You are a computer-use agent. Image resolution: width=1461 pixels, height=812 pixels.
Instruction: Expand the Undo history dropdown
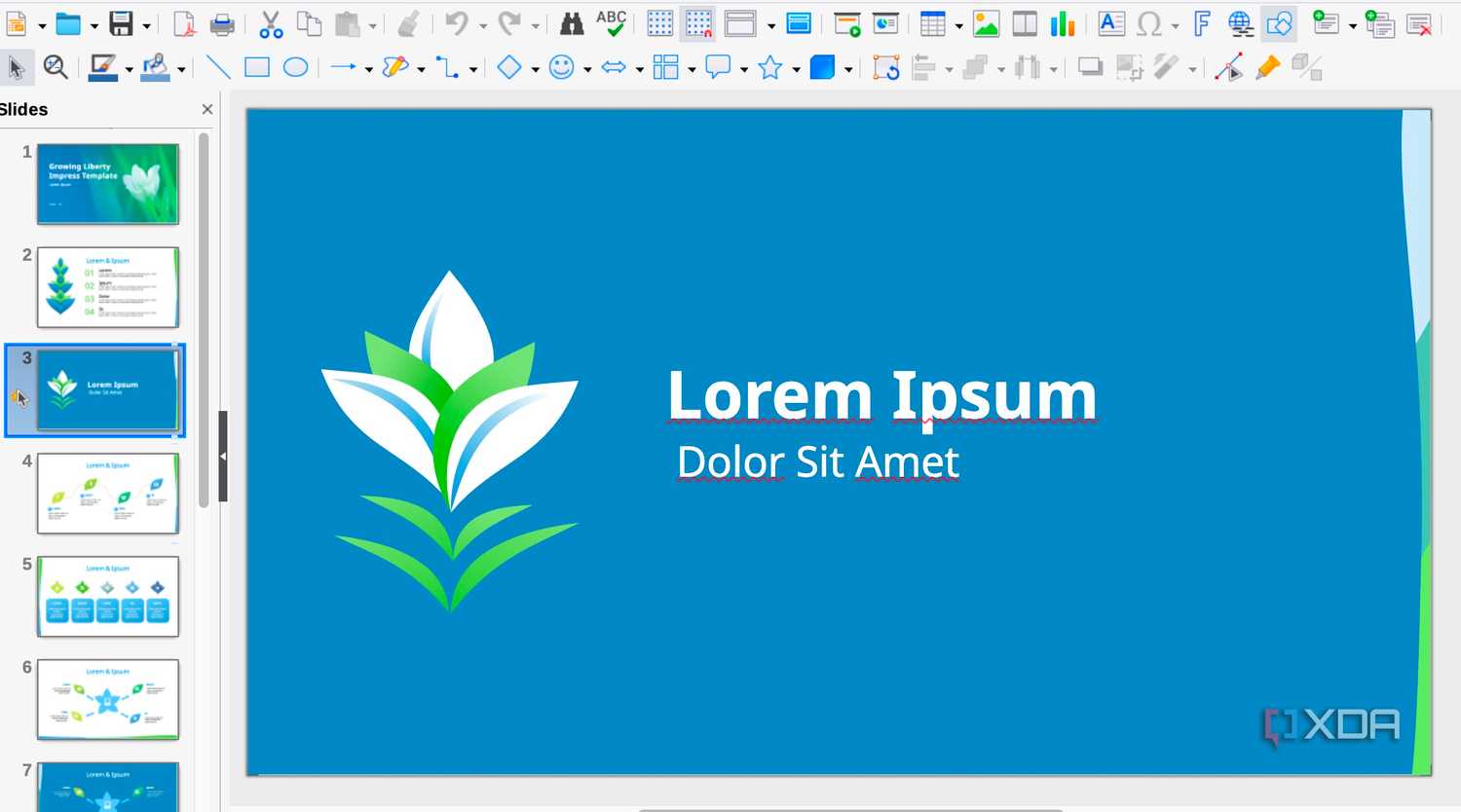point(482,25)
